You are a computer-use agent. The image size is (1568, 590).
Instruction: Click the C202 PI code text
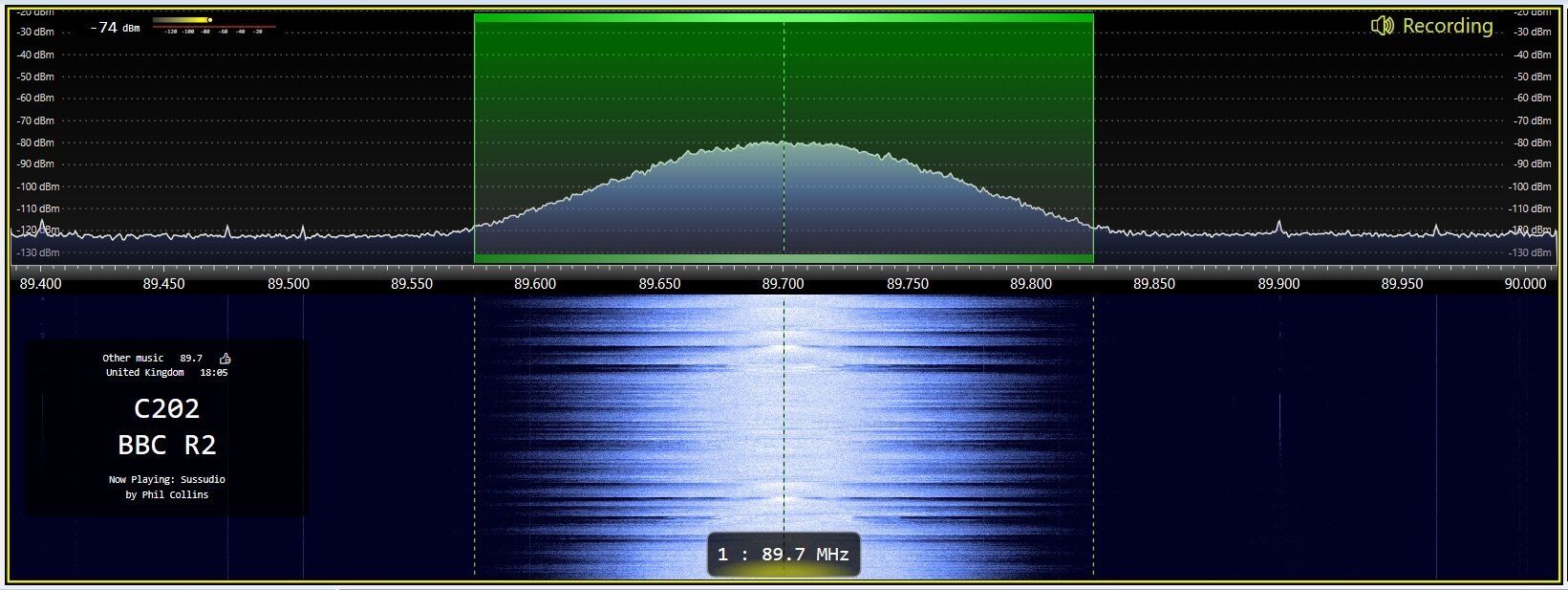(x=167, y=408)
